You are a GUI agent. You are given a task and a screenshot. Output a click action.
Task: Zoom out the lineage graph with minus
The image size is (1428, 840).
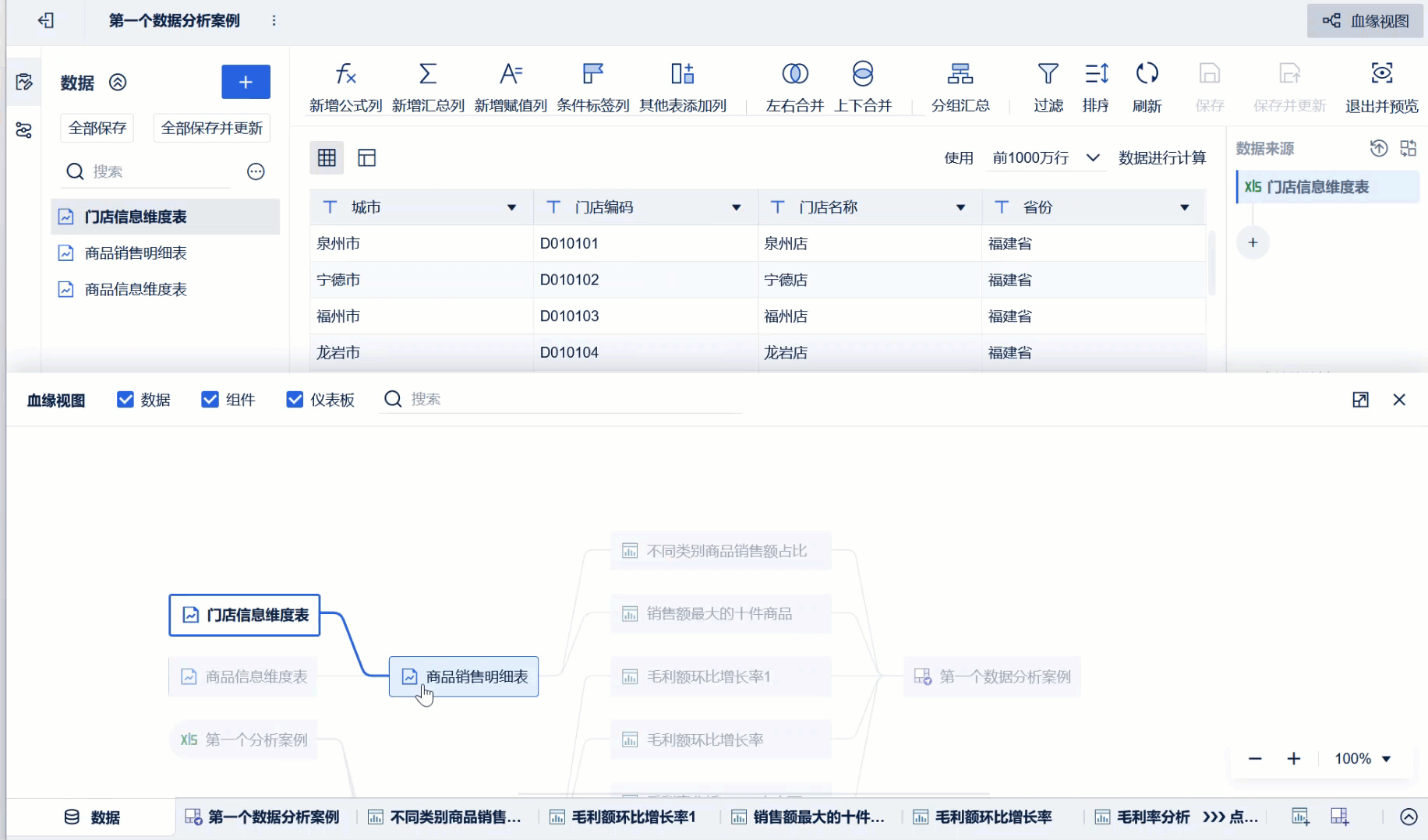(1255, 759)
